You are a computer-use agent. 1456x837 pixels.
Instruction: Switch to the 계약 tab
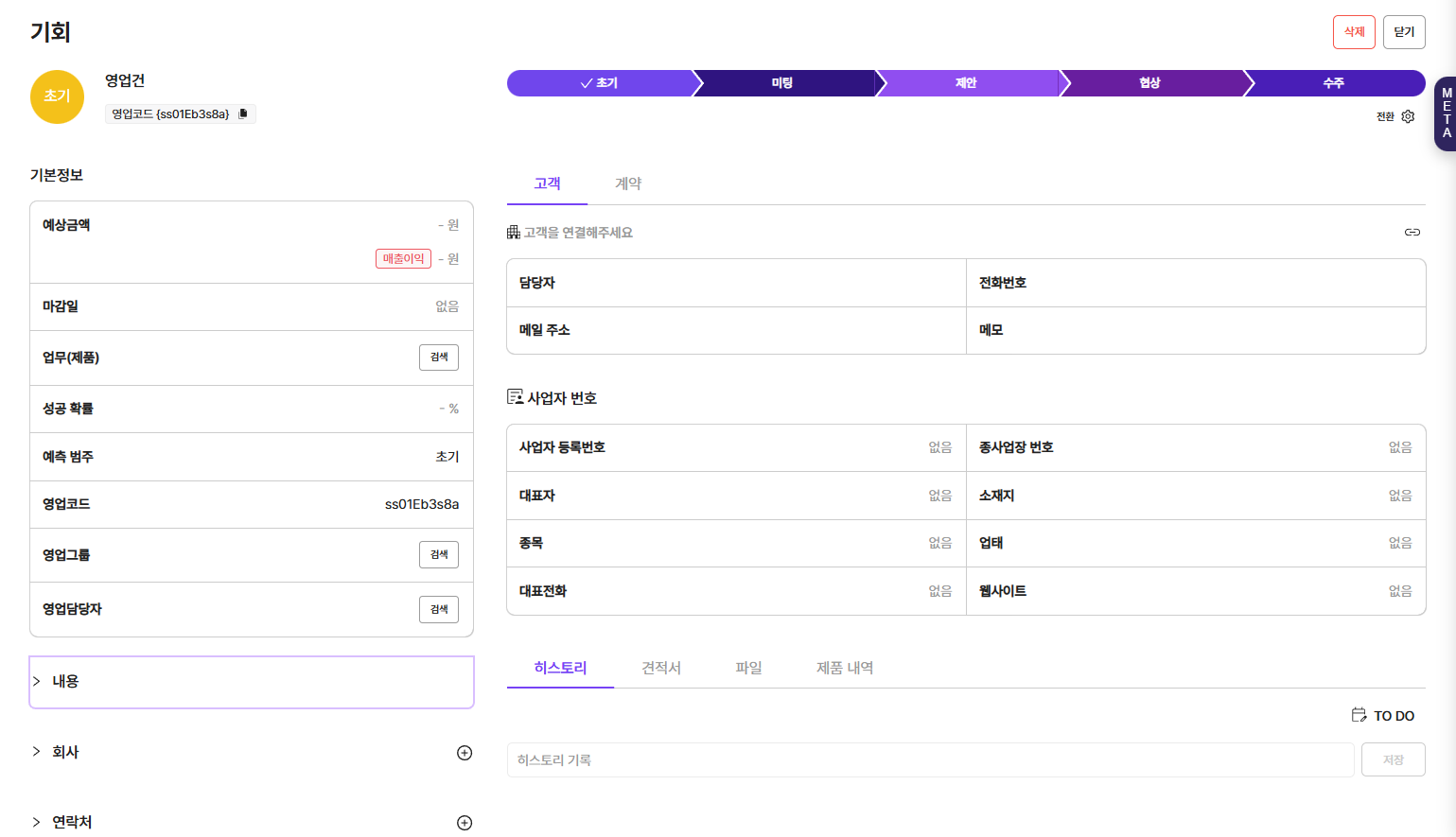tap(627, 183)
